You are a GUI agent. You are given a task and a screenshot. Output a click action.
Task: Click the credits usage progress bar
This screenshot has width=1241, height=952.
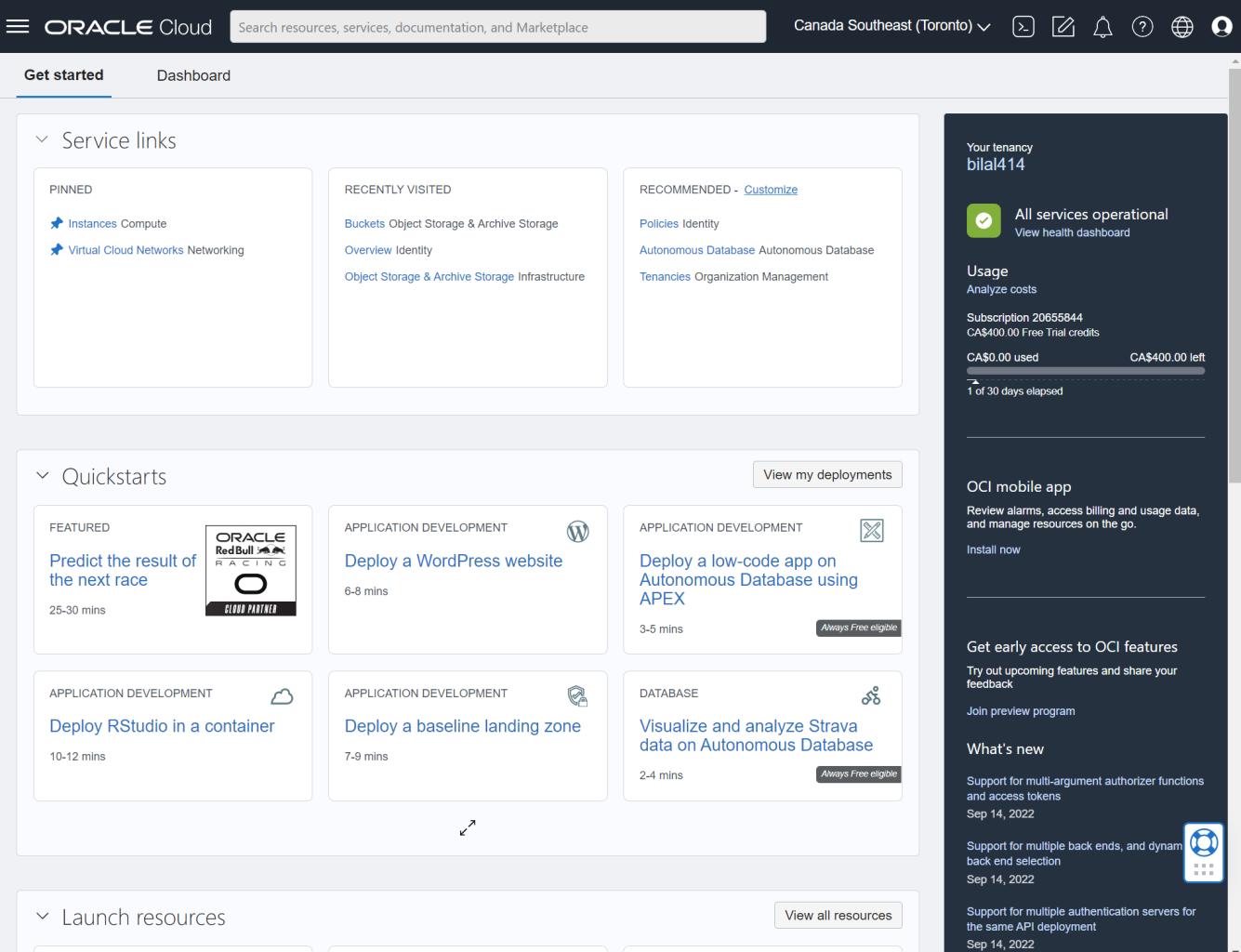[1086, 371]
